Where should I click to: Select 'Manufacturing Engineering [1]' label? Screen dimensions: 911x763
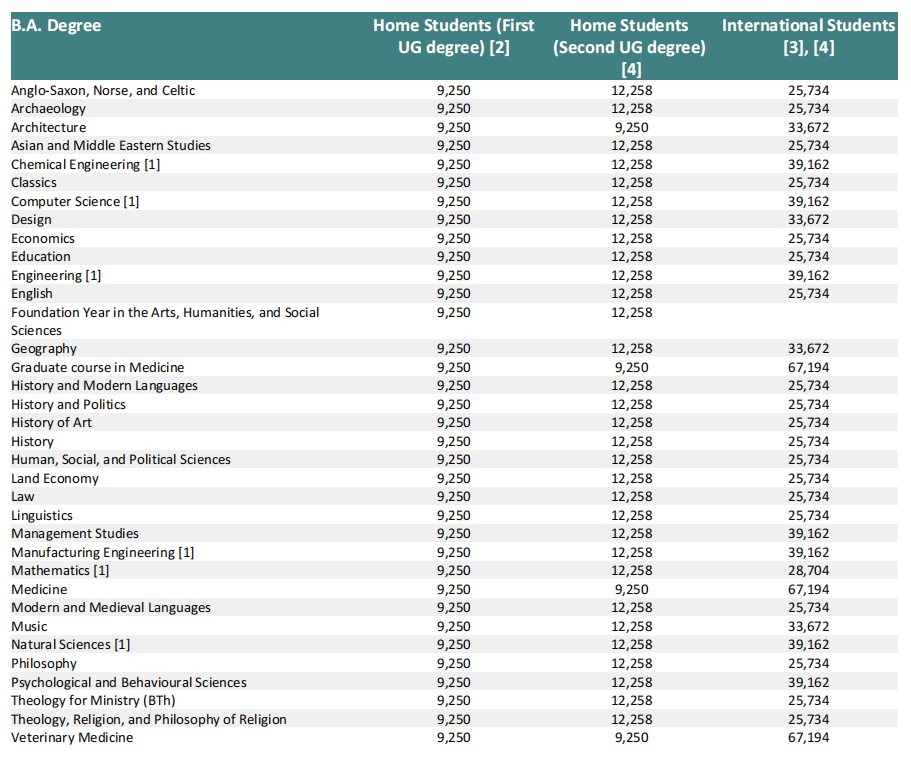tap(102, 553)
